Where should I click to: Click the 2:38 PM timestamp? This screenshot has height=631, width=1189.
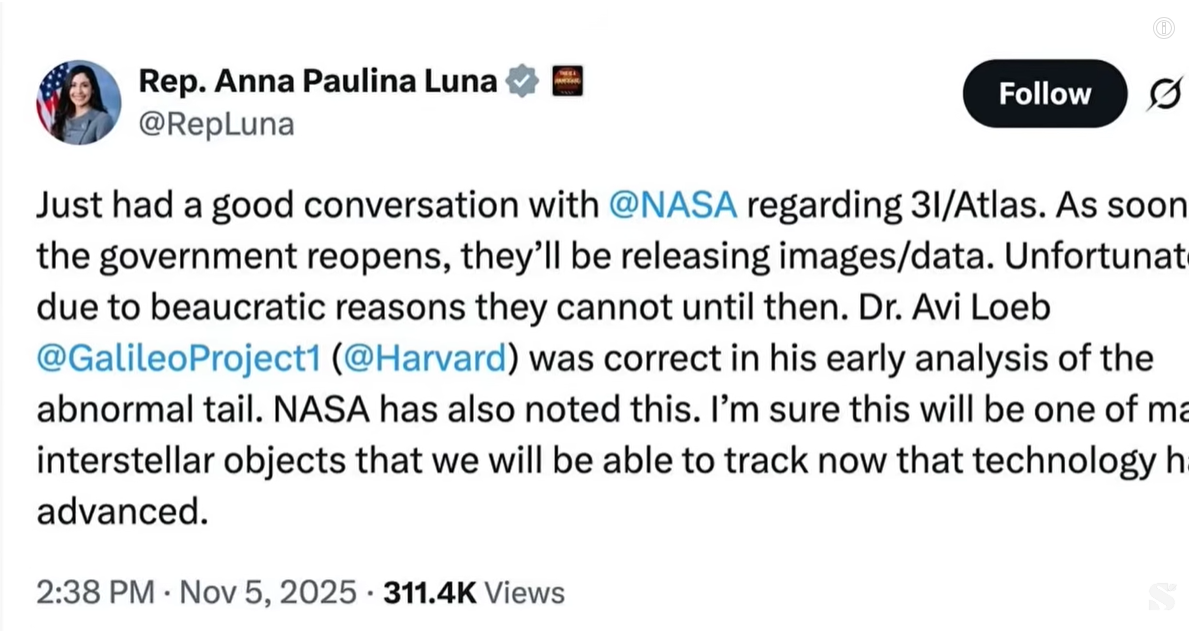point(95,592)
